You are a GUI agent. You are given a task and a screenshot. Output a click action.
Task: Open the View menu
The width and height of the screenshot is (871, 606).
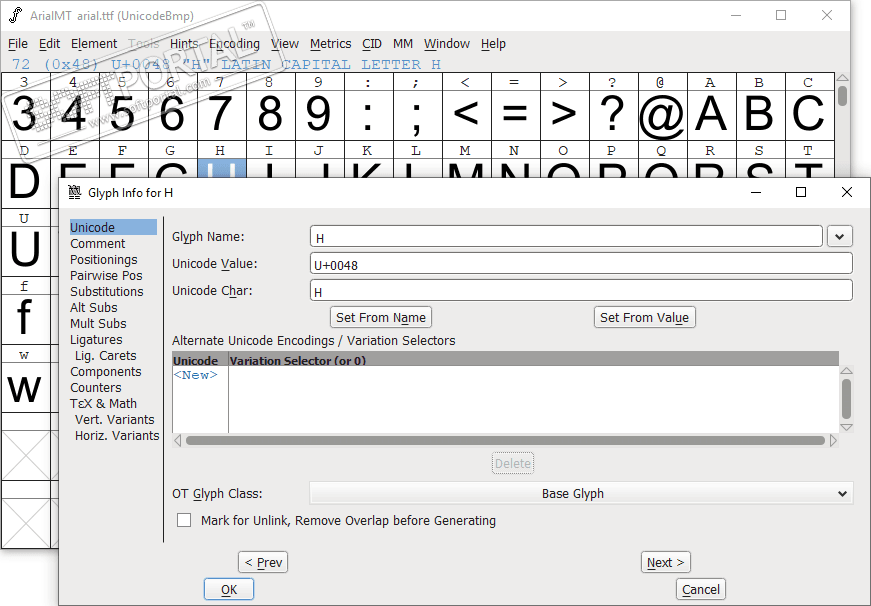[x=285, y=44]
